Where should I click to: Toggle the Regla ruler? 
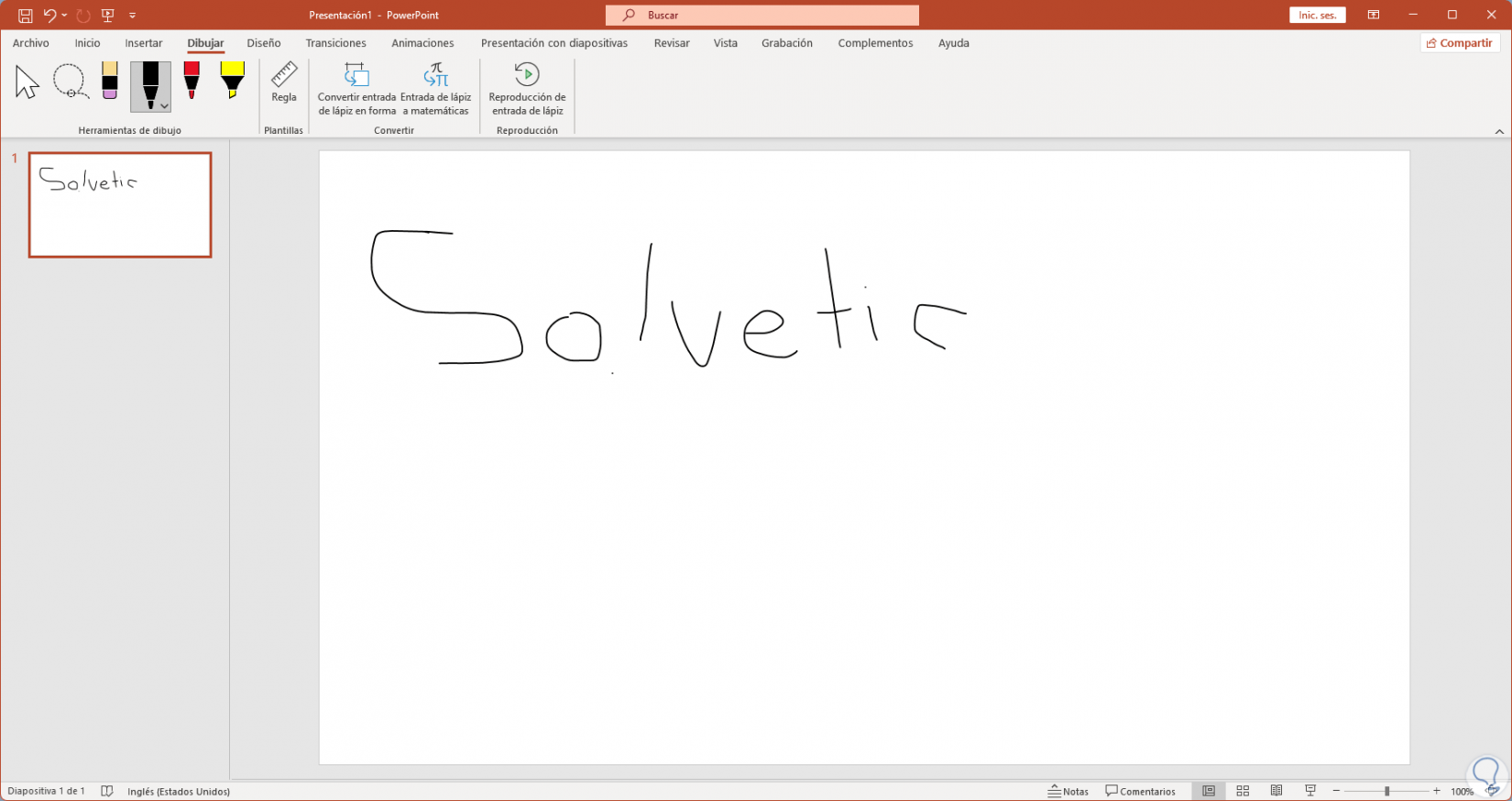tap(284, 83)
